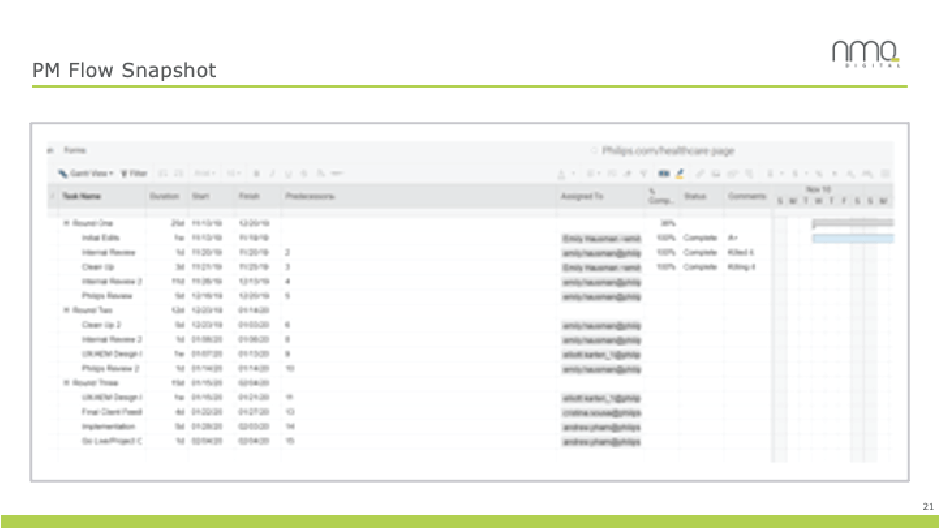Open the font family dropdown
This screenshot has width=940, height=529.
click(x=205, y=173)
